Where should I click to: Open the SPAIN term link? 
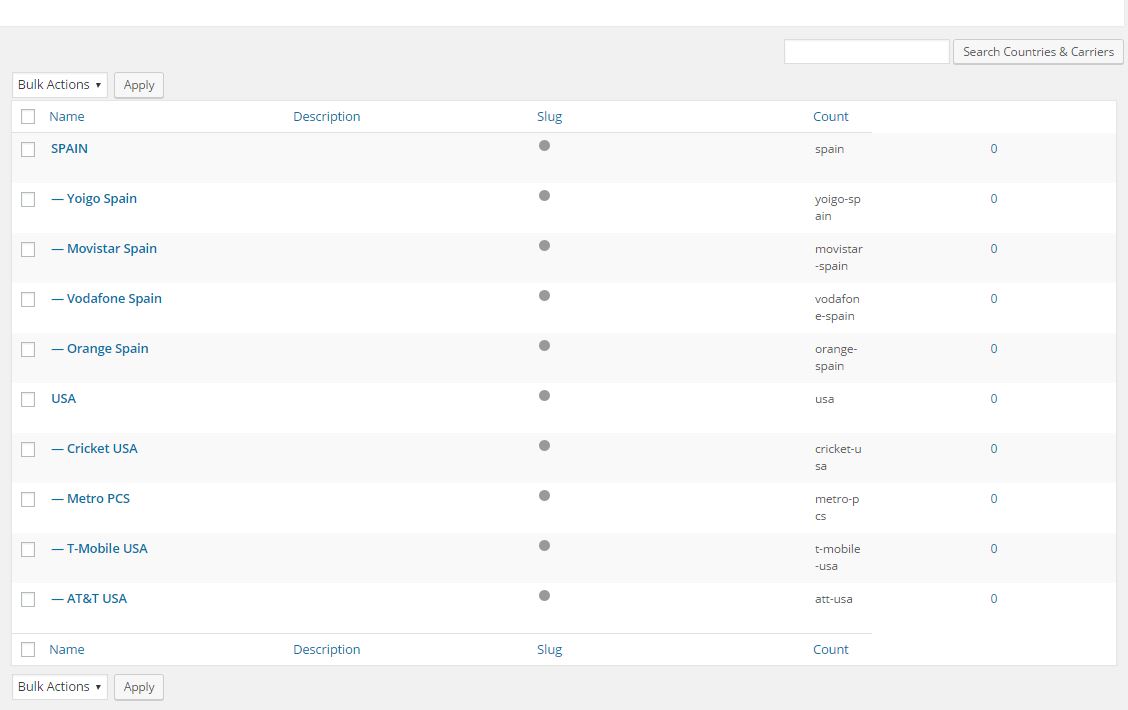[69, 149]
